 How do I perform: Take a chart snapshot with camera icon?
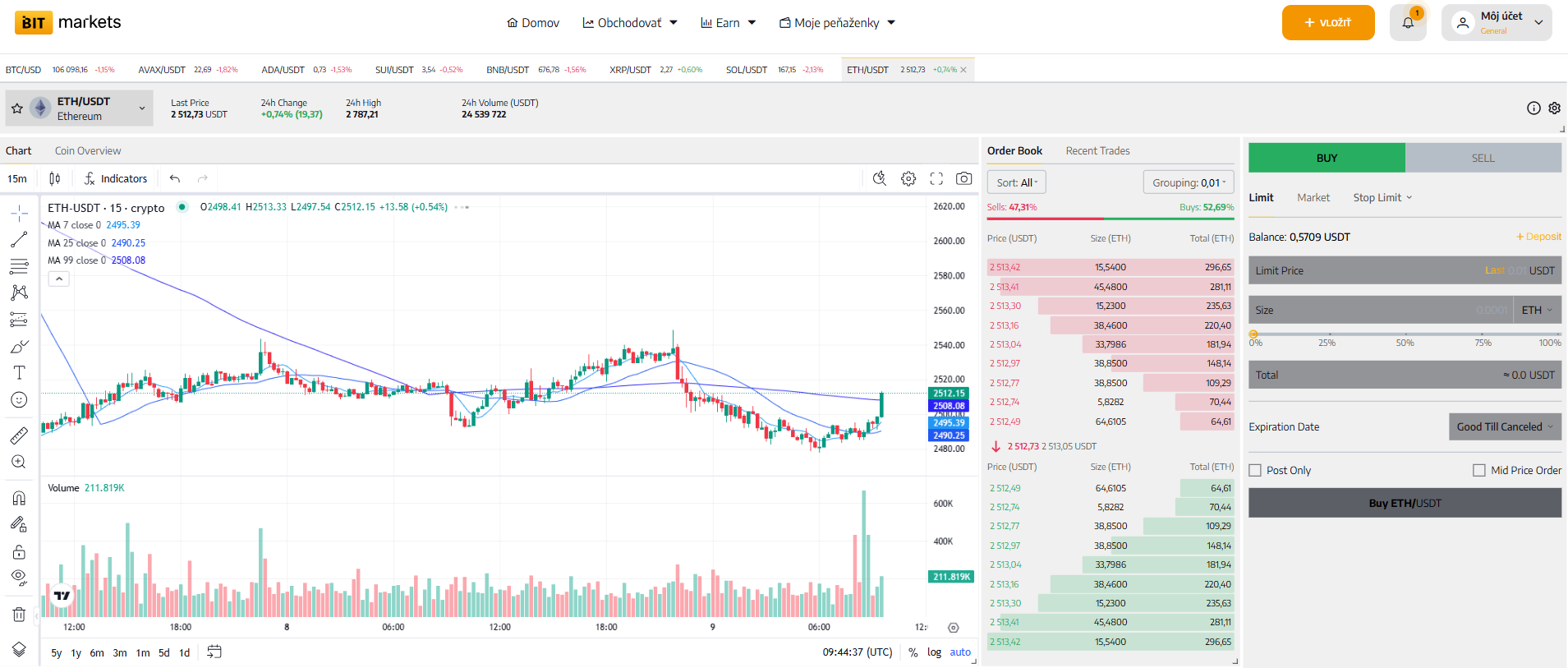coord(964,178)
